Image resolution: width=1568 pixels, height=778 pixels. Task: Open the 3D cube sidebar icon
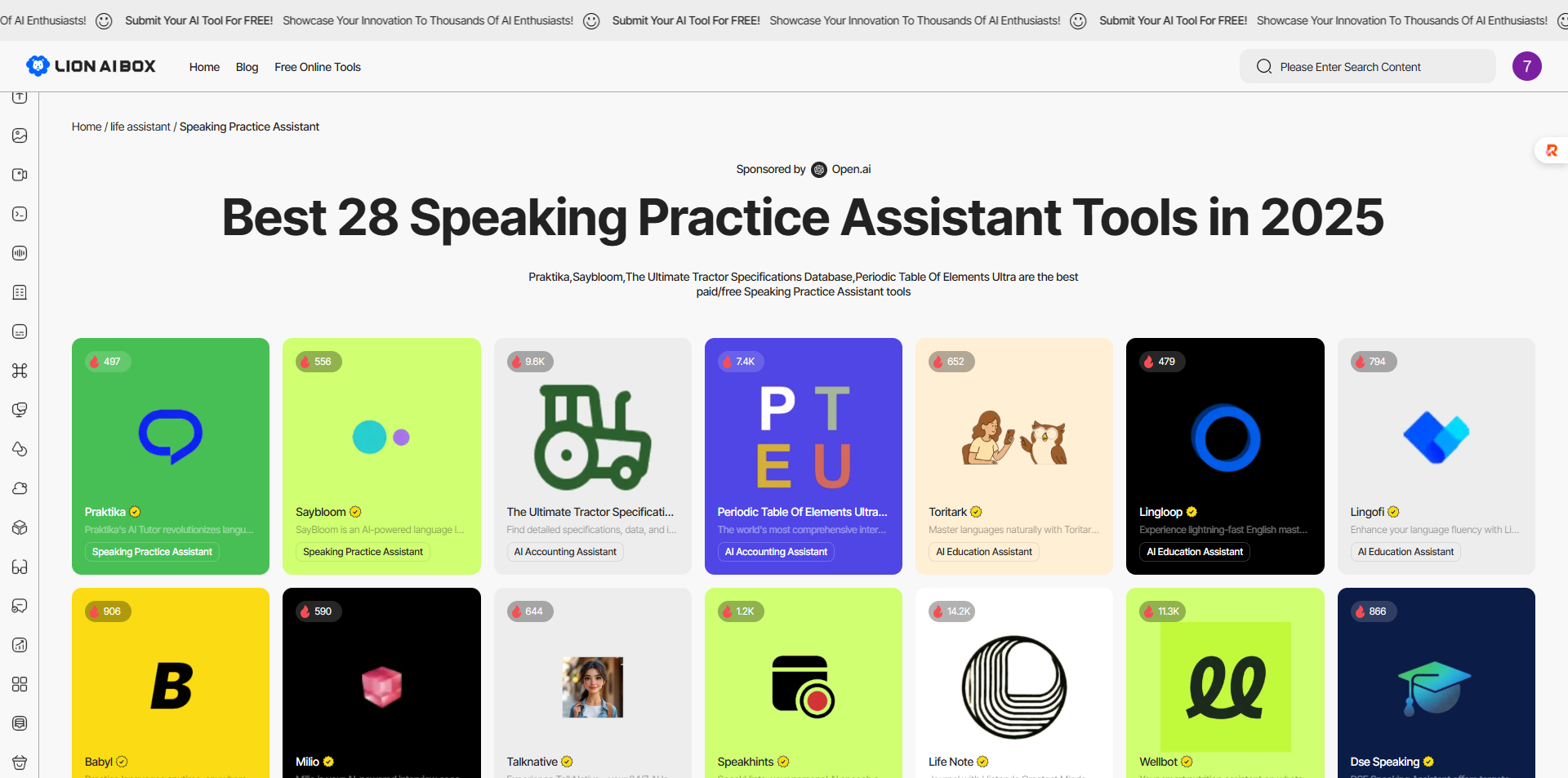point(20,527)
